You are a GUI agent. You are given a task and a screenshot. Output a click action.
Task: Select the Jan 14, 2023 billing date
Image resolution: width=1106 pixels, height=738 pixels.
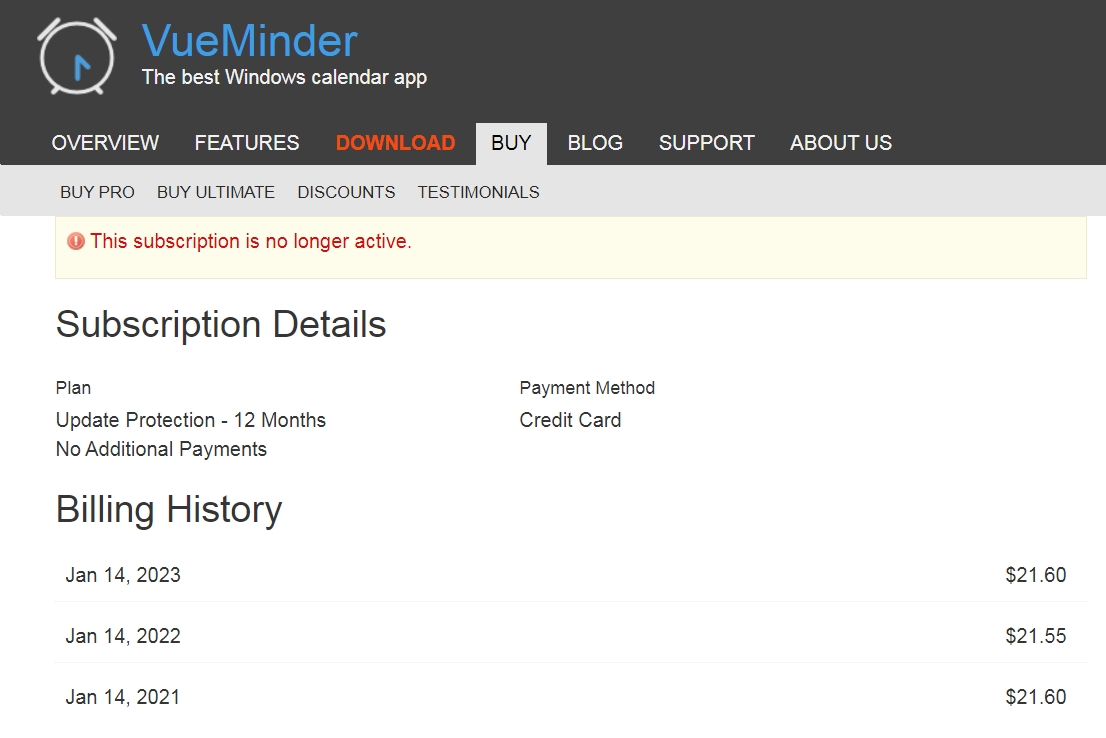pyautogui.click(x=123, y=575)
